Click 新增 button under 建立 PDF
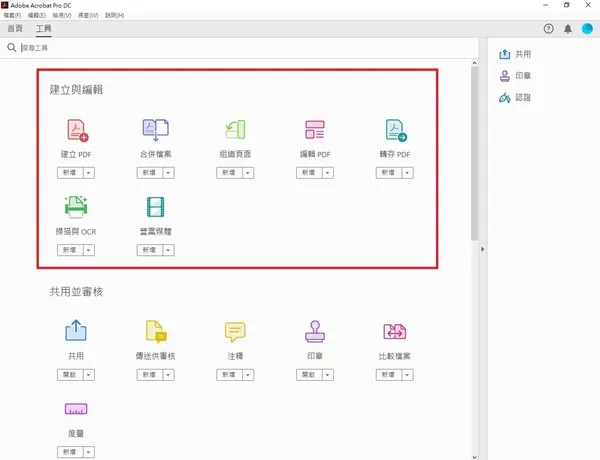The width and height of the screenshot is (600, 460). (70, 173)
